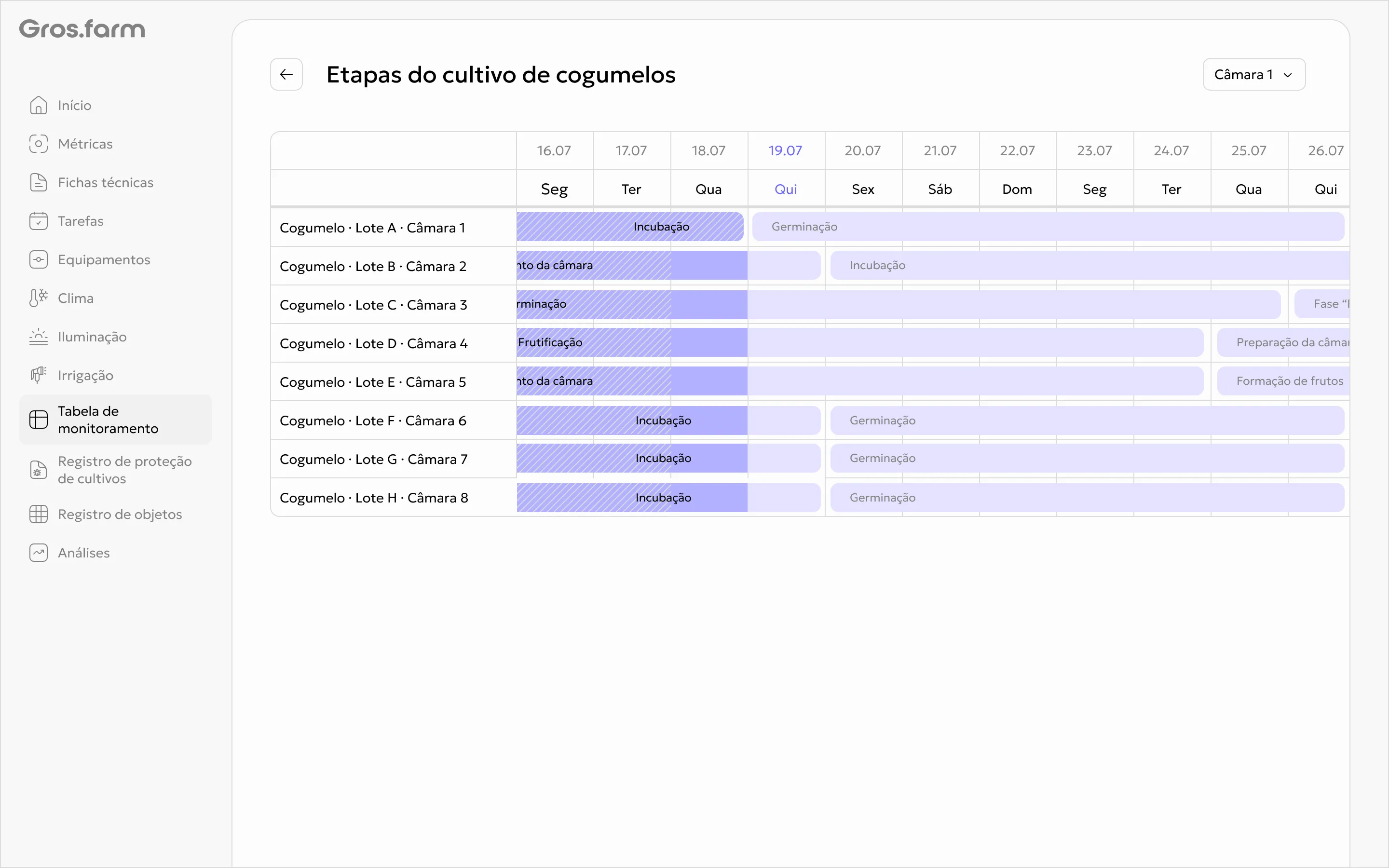
Task: Select row Cogumelo · Lote C · Câmara 3
Action: click(393, 304)
